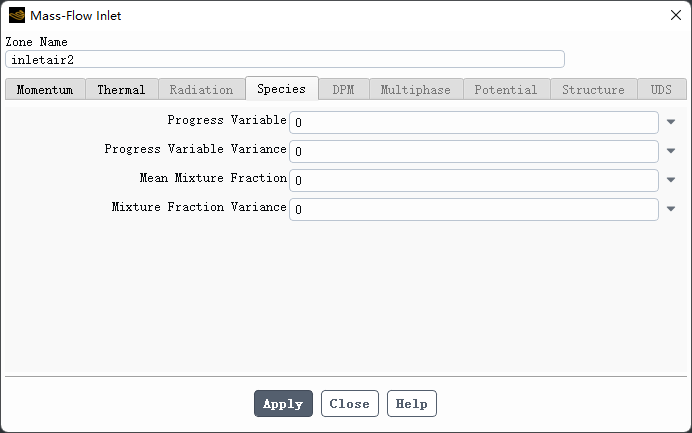The height and width of the screenshot is (433, 692).
Task: Click the UDS tab
Action: click(661, 89)
